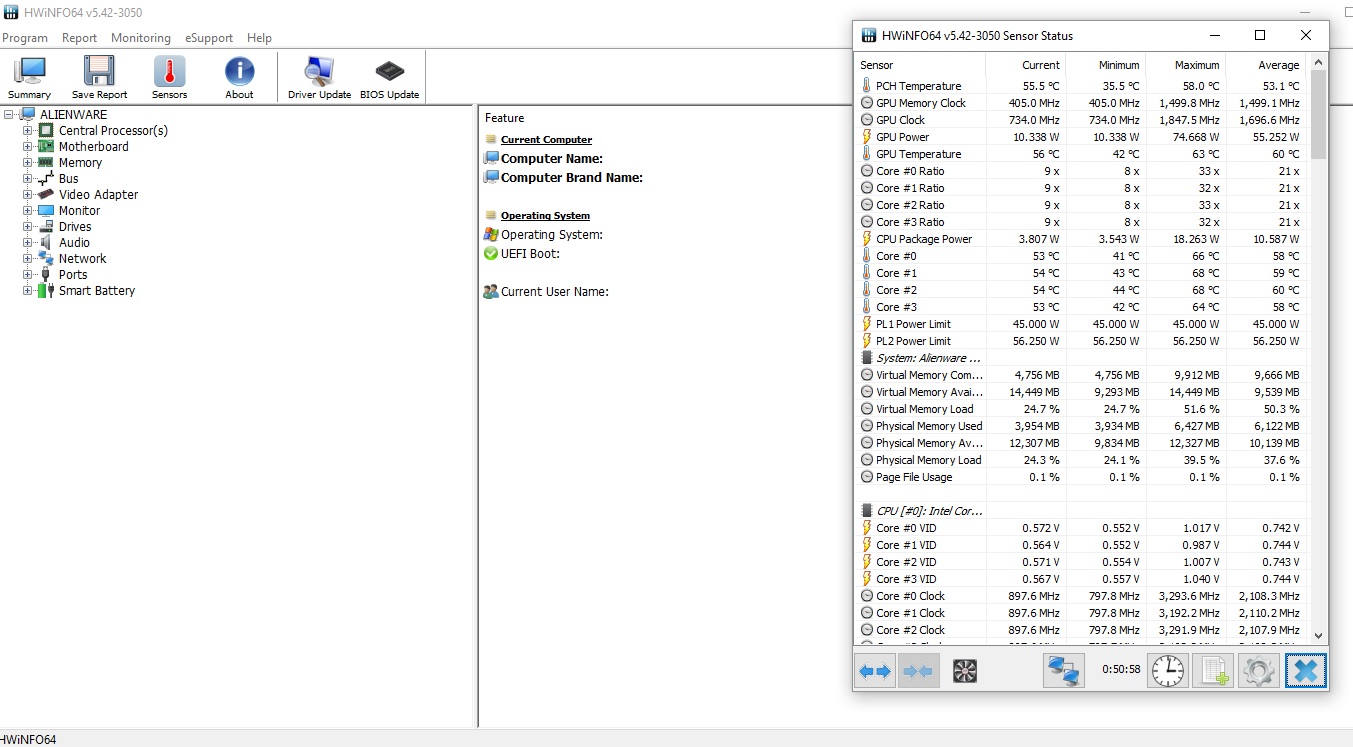This screenshot has width=1353, height=747.
Task: Open the Help menu
Action: (x=259, y=38)
